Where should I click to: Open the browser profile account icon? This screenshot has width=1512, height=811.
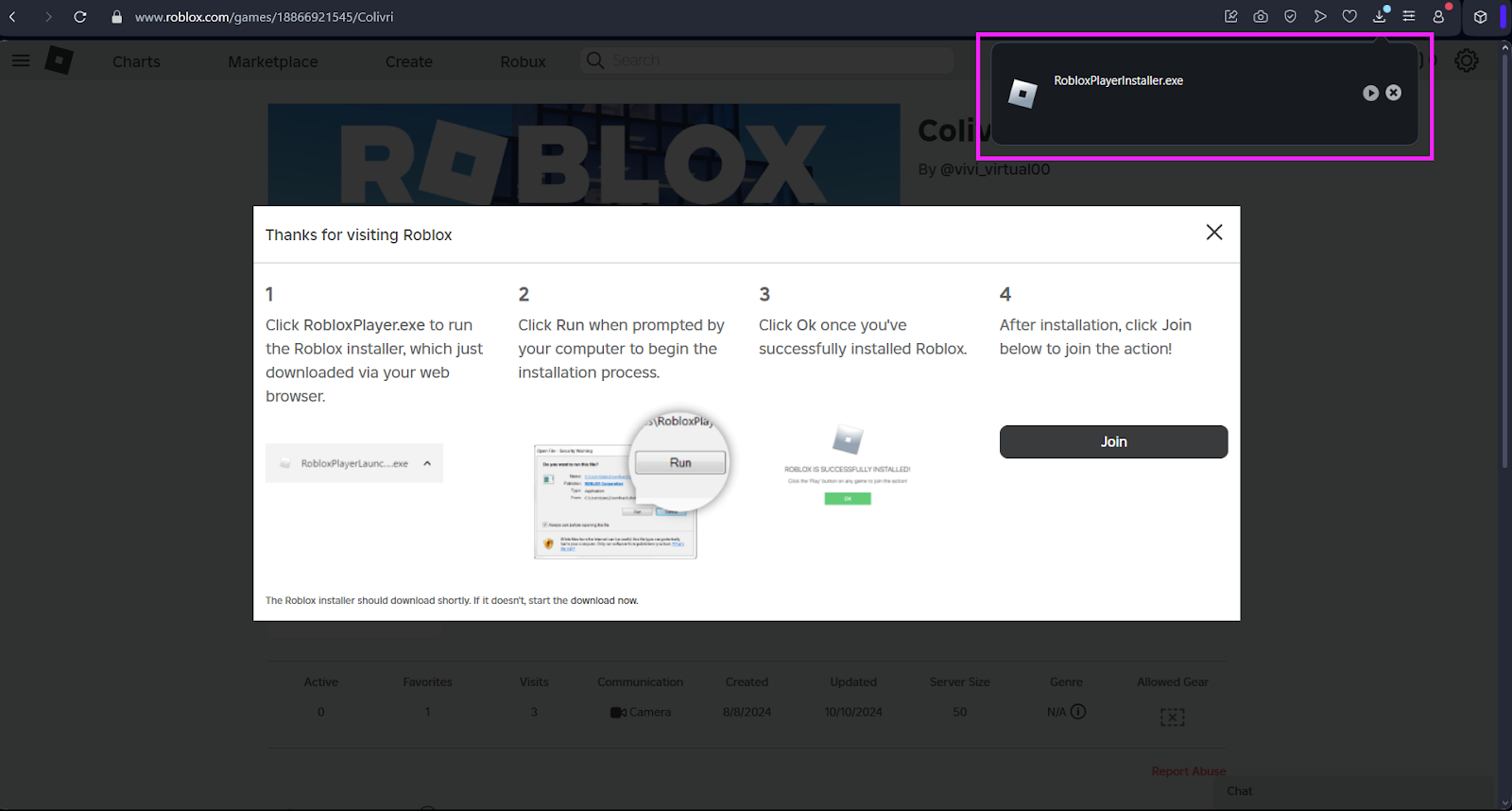(1438, 16)
